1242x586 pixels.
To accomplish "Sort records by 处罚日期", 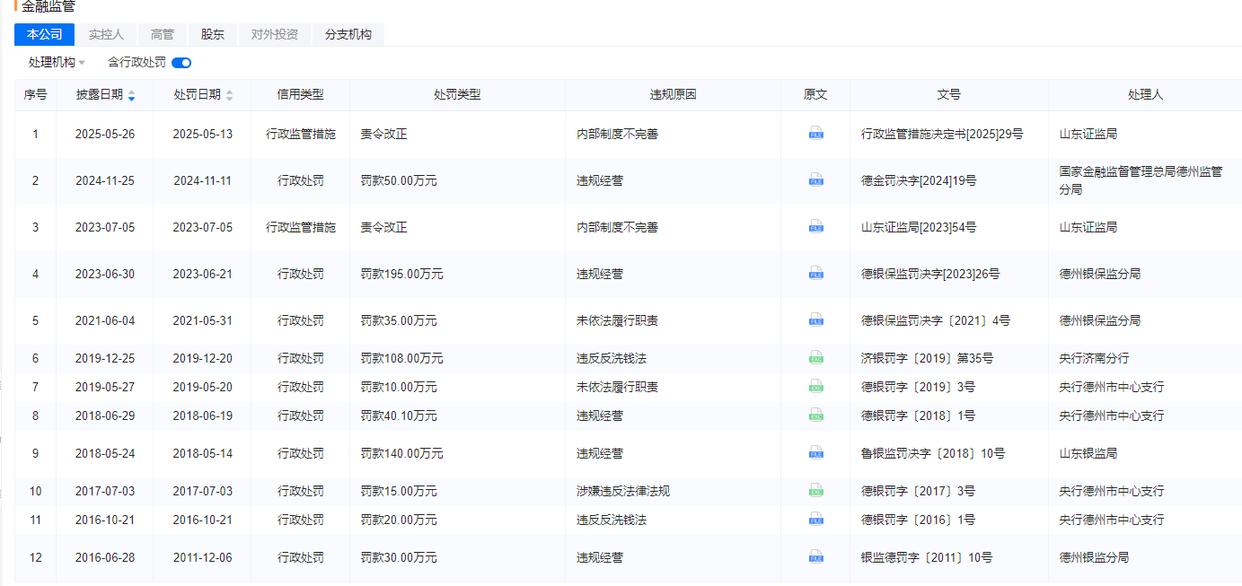I will tap(230, 94).
